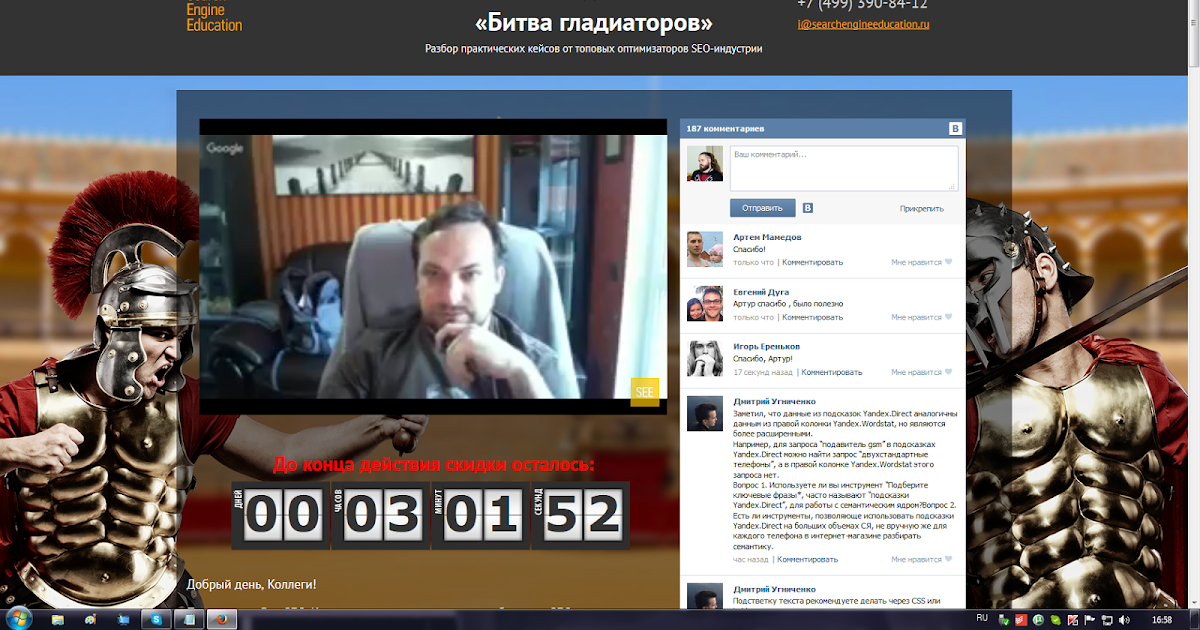Click your own avatar beside comment field

705,164
